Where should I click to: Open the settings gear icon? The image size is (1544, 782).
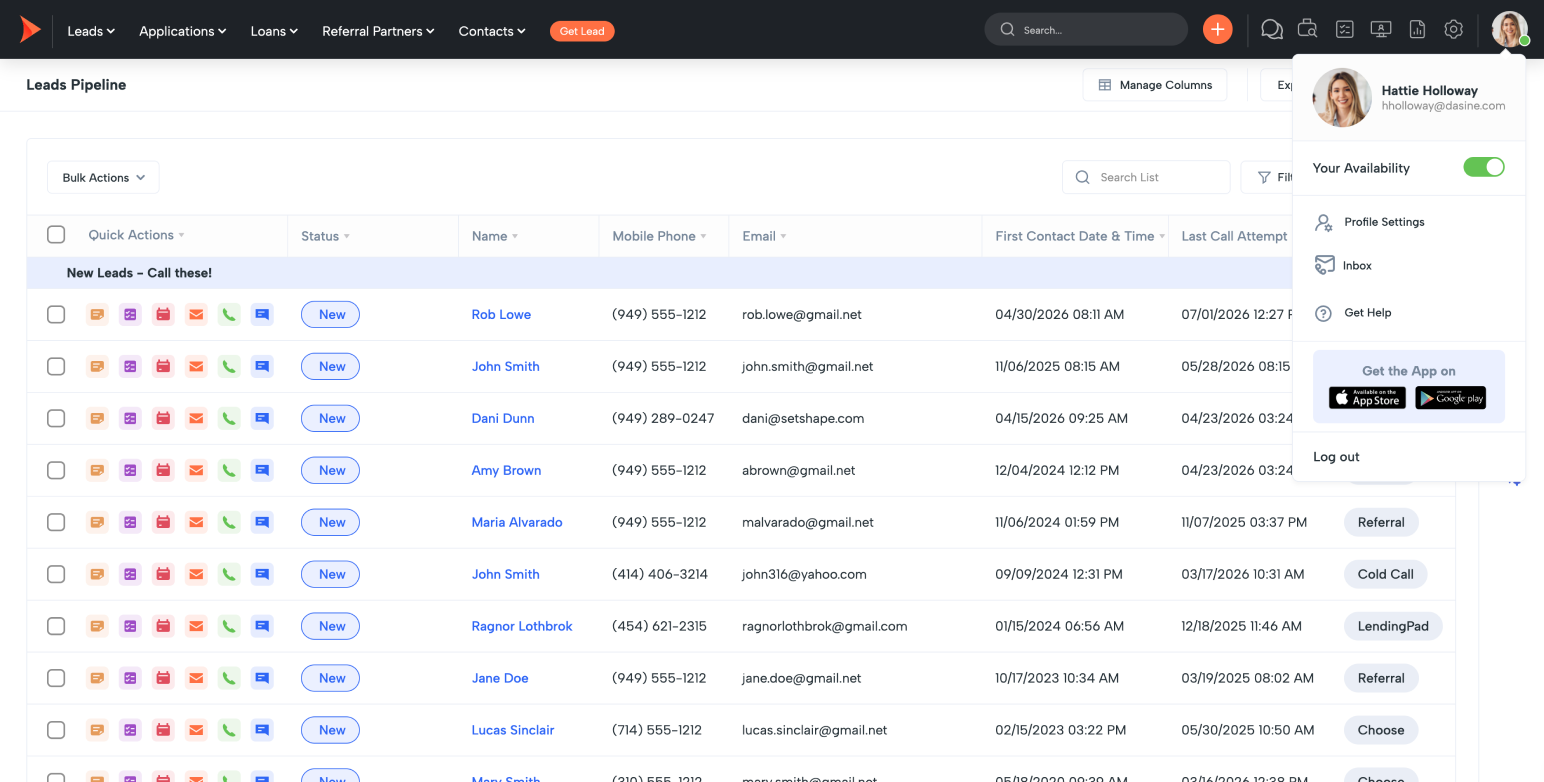click(x=1454, y=30)
